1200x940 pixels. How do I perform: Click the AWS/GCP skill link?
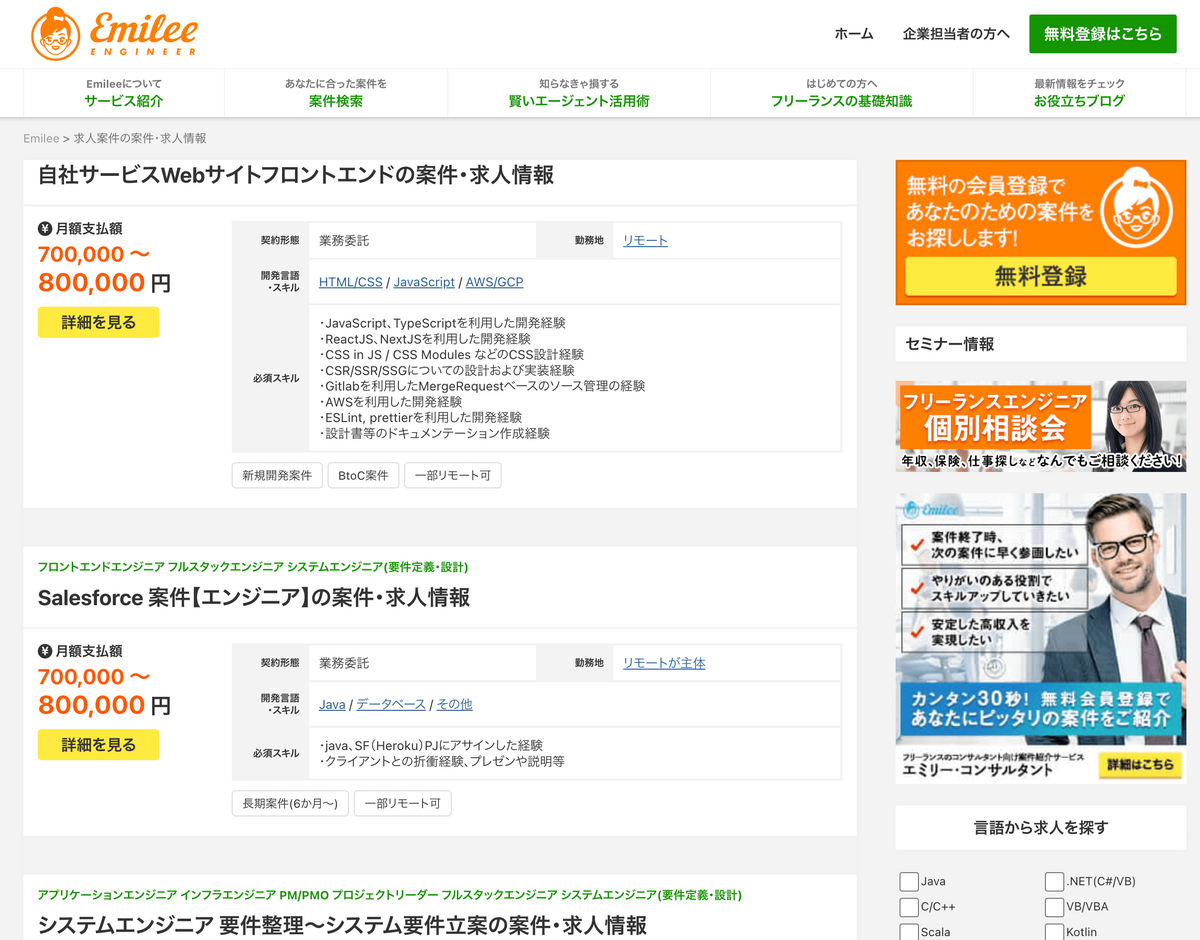(495, 282)
